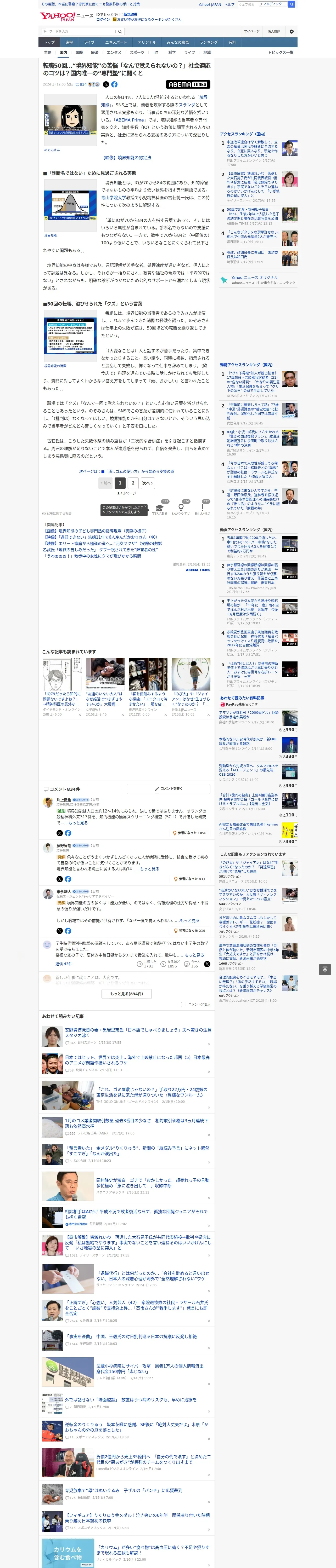Open the マイページ link

(x=252, y=31)
